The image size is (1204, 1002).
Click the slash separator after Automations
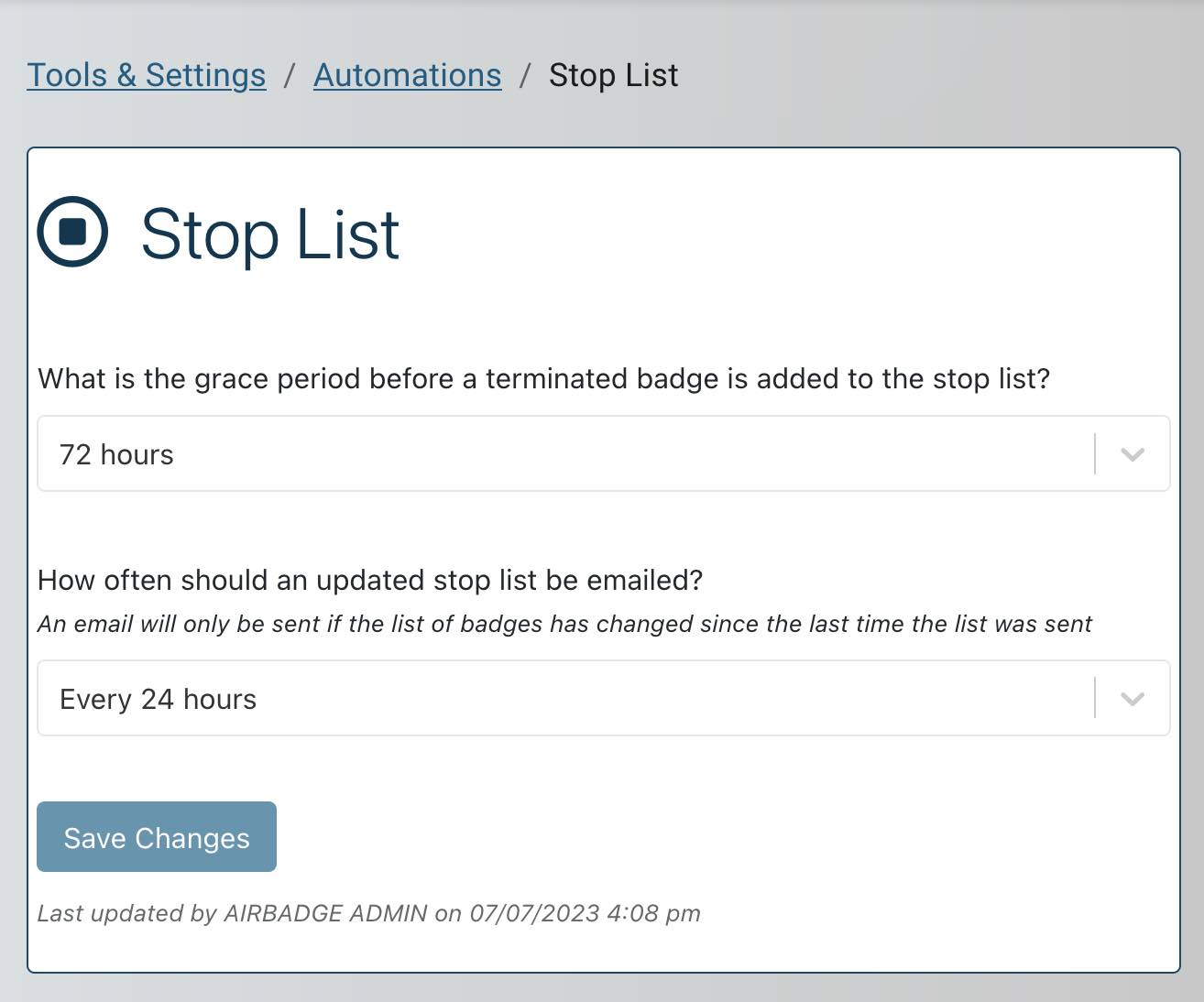pyautogui.click(x=525, y=75)
